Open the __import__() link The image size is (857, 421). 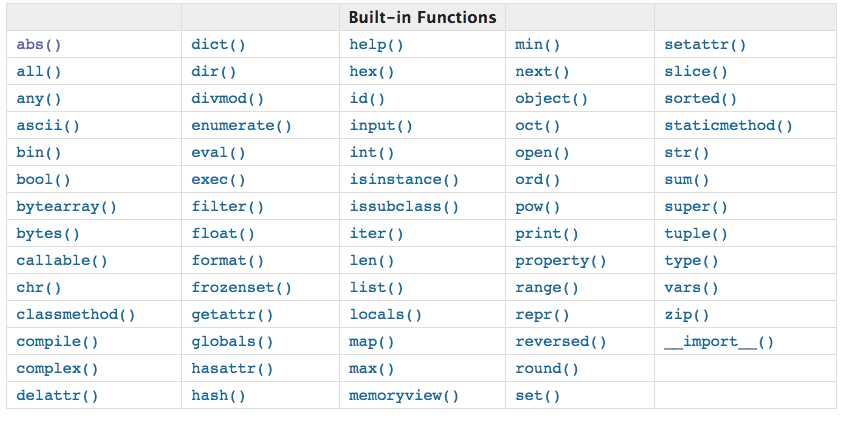(x=719, y=342)
